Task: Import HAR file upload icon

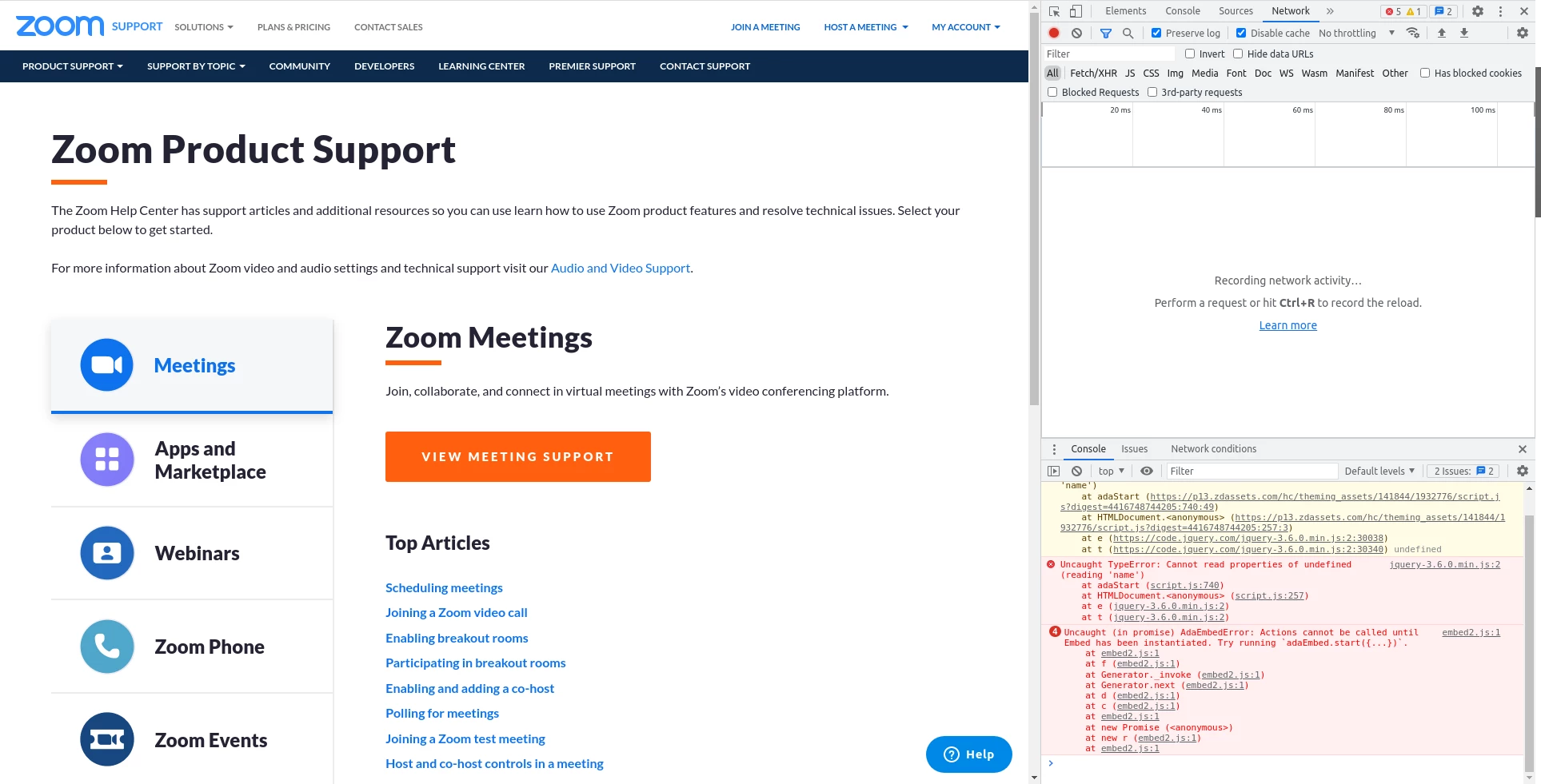Action: [x=1442, y=33]
